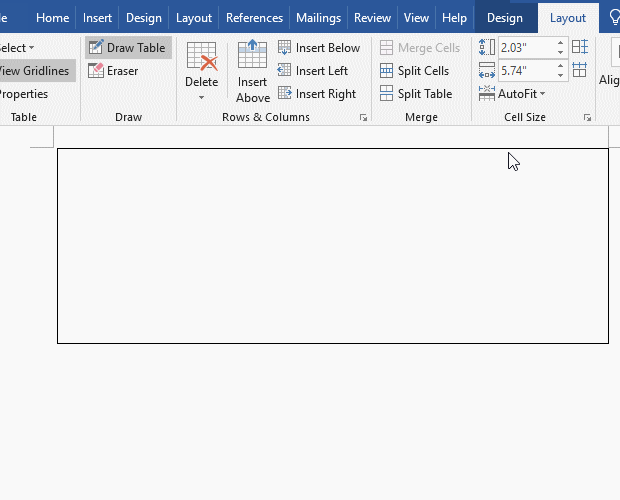
Task: Open the Mailings ribbon tab
Action: tap(318, 18)
